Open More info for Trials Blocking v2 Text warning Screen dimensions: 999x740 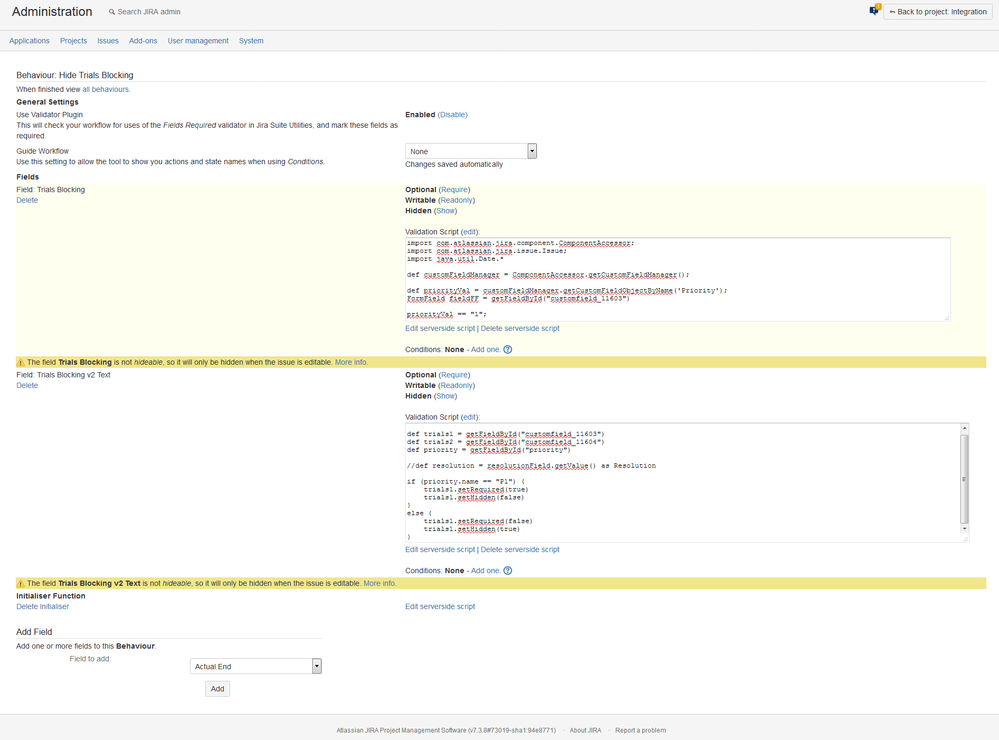[379, 583]
